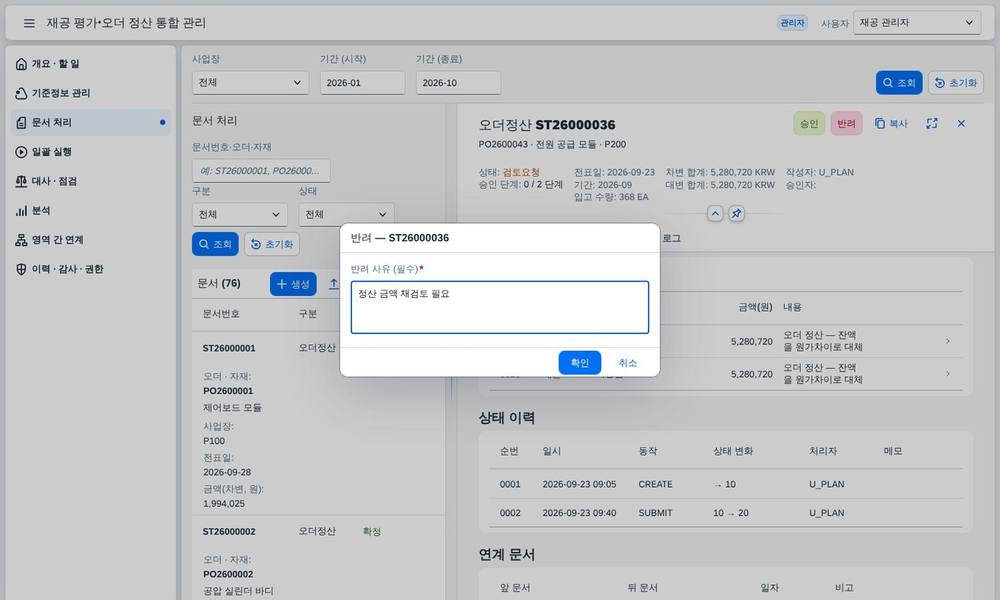Select 문서 처리 in the sidebar

tap(91, 122)
